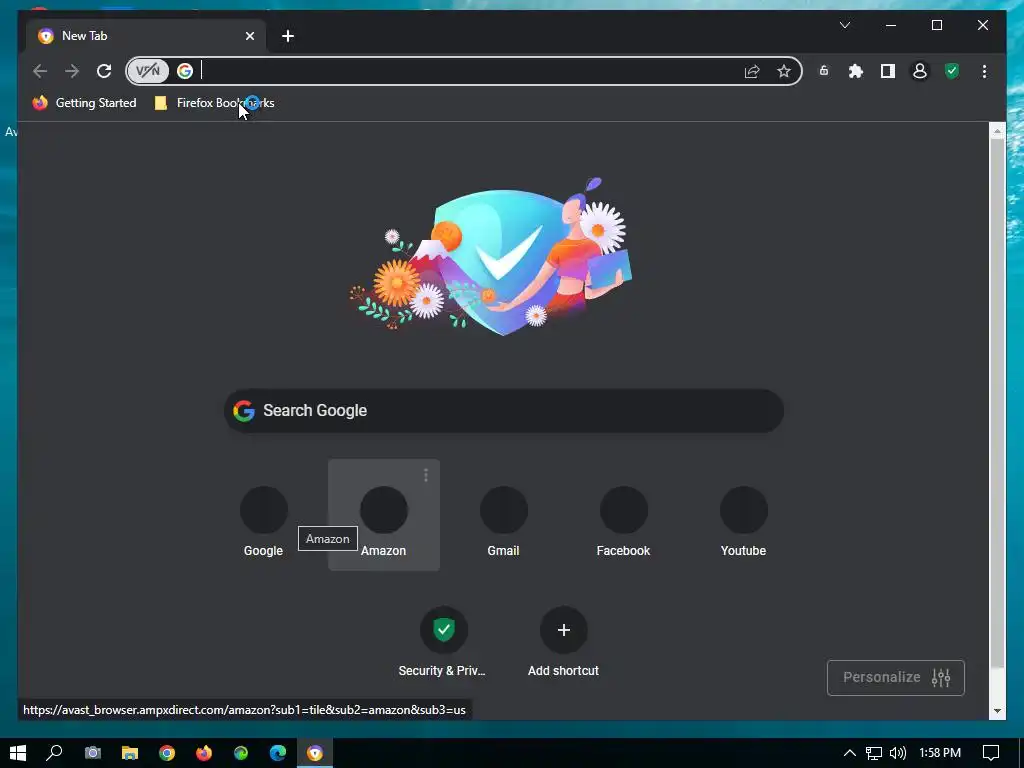Open the Google search engine icon in omnibox
The width and height of the screenshot is (1024, 768).
(185, 71)
